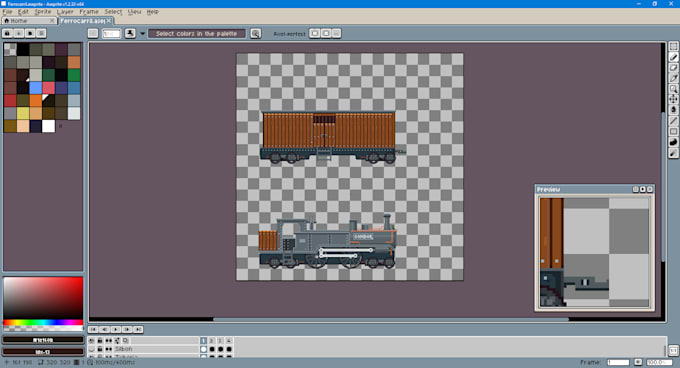680x368 pixels.
Task: Toggle all layers lock in timeline header
Action: [100, 341]
